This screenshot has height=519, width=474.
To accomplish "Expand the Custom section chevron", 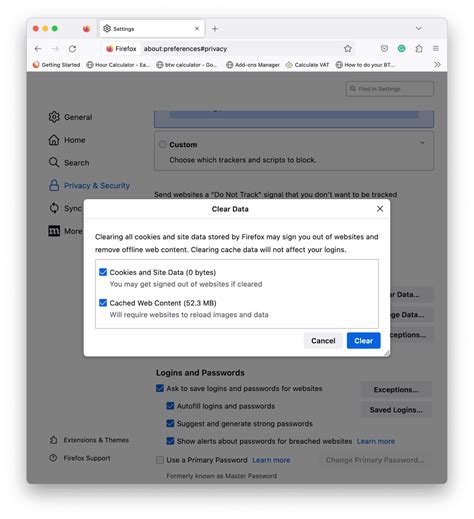I will point(422,143).
